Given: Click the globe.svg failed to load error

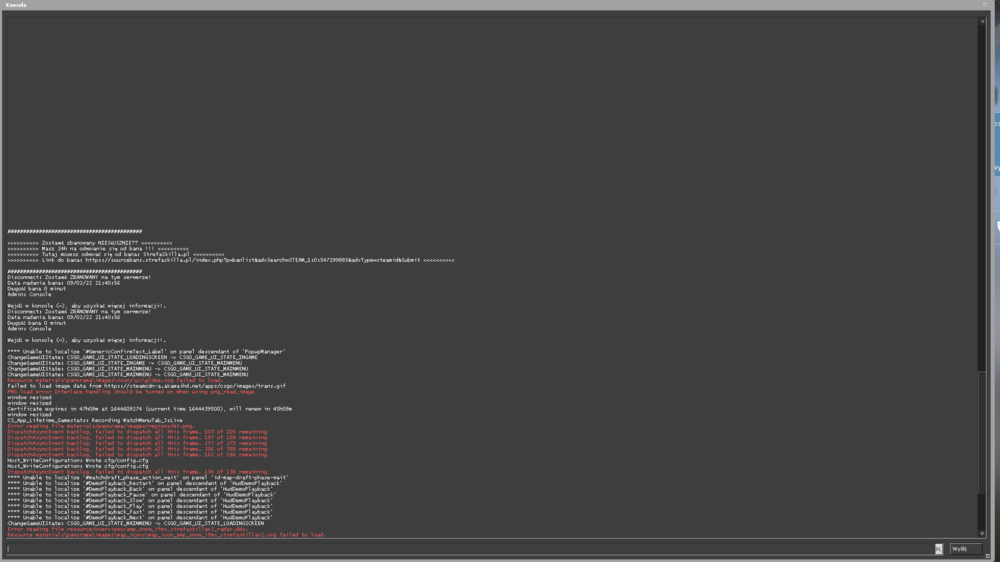Looking at the screenshot, I should tap(115, 380).
